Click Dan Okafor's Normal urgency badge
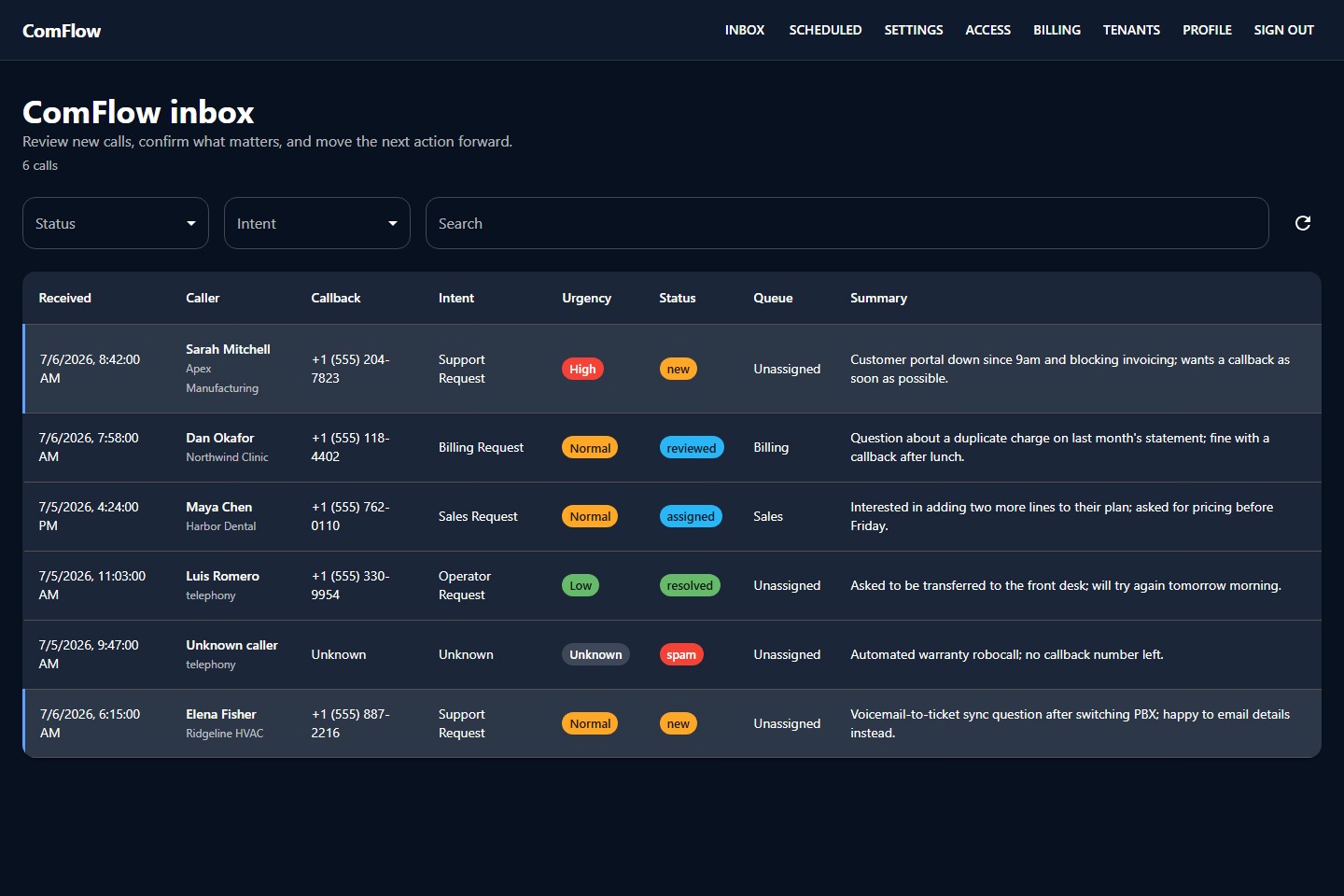Viewport: 1344px width, 896px height. click(x=590, y=448)
